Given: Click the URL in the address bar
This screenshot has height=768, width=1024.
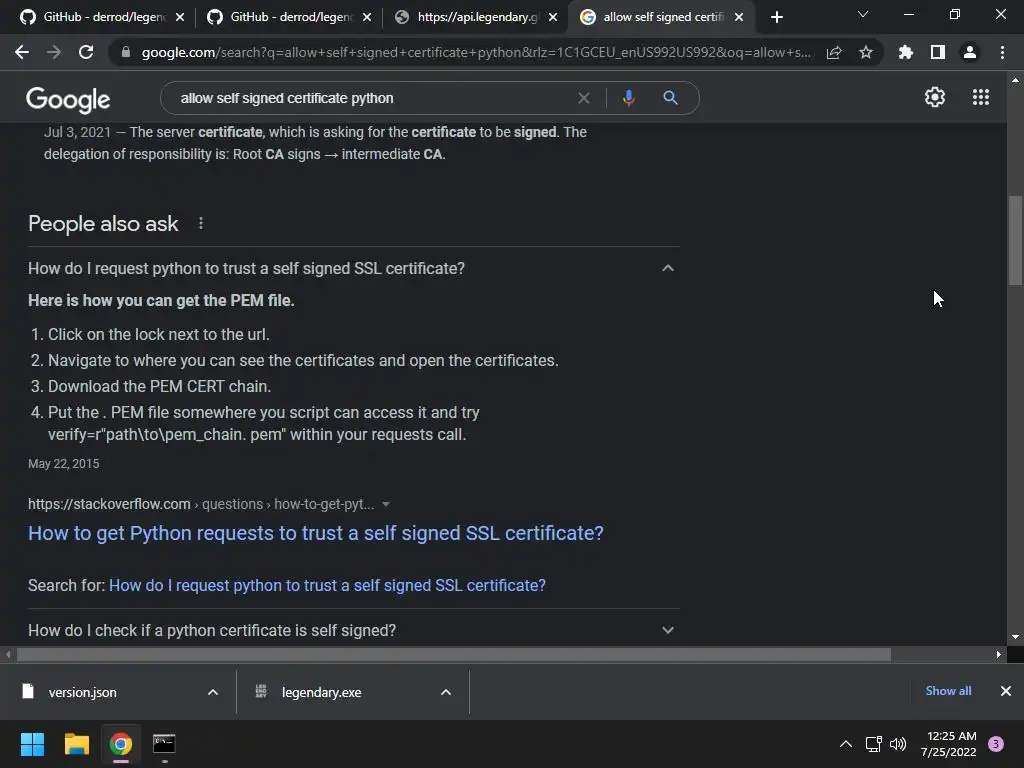Looking at the screenshot, I should click(x=476, y=52).
